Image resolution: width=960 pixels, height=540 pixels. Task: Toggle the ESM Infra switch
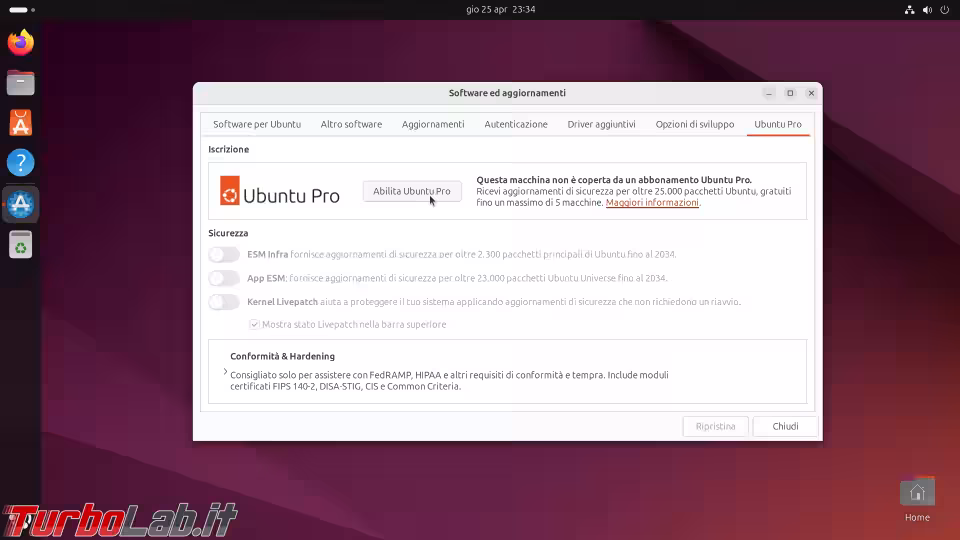[x=224, y=254]
